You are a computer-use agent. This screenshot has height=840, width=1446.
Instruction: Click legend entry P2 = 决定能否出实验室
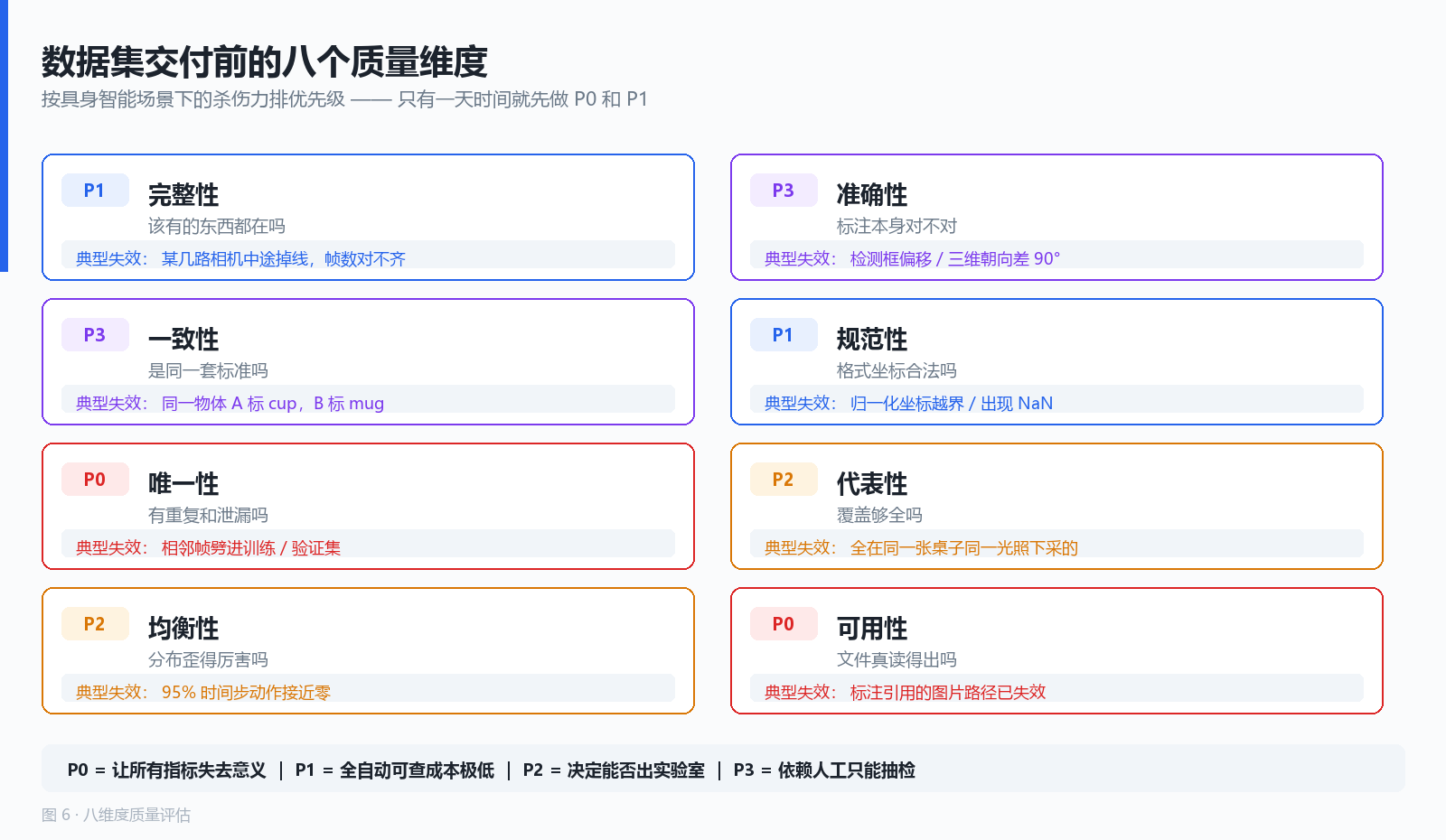coord(615,770)
